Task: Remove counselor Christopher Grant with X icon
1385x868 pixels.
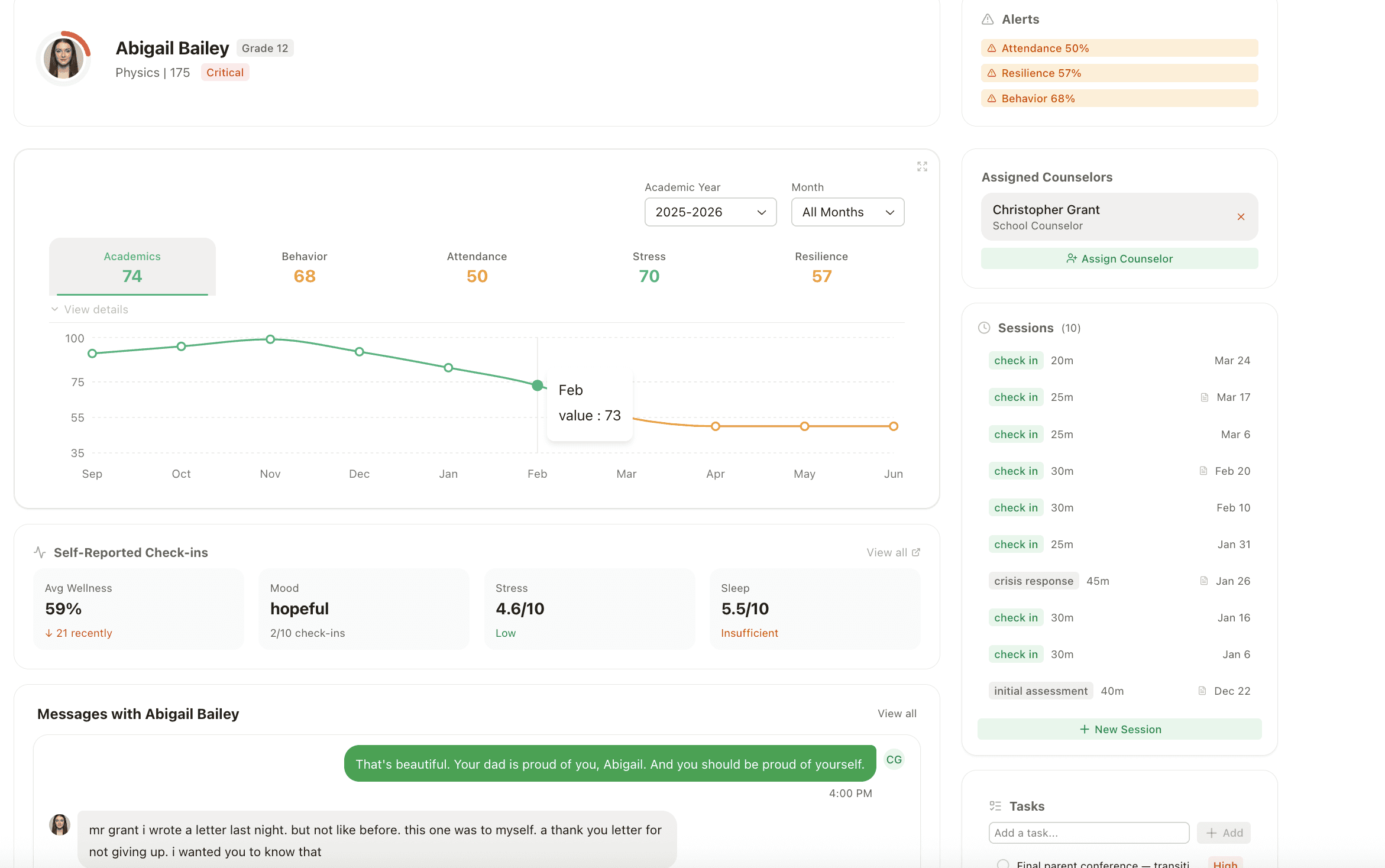Action: pyautogui.click(x=1241, y=217)
